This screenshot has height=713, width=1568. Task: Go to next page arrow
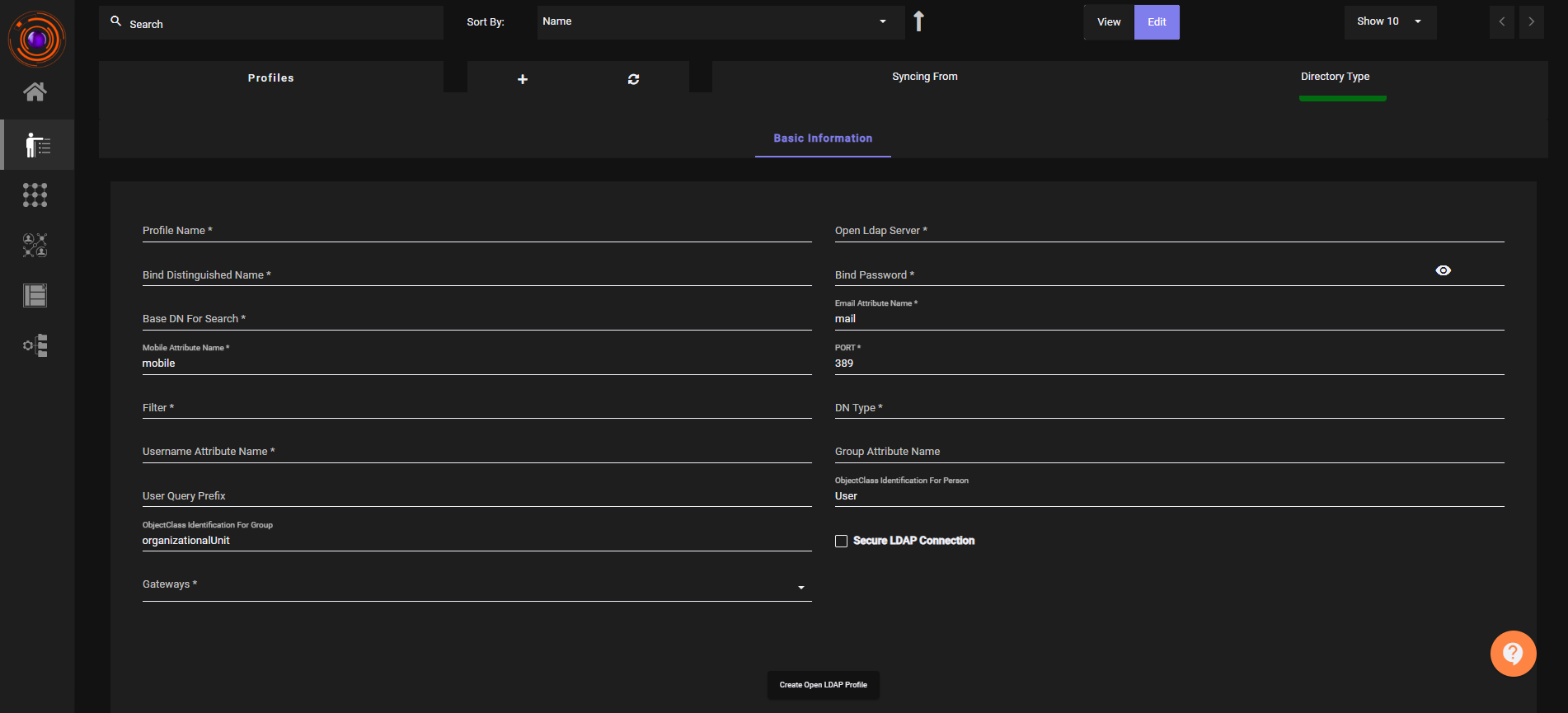(1532, 22)
